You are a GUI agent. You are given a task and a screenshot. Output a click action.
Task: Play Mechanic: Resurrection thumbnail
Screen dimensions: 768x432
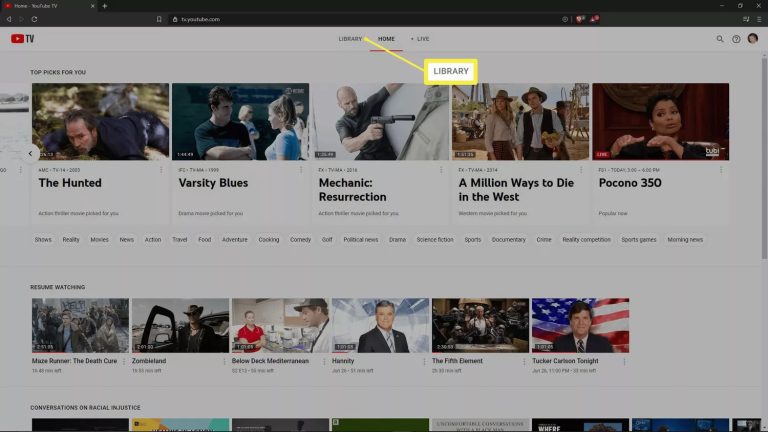tap(381, 121)
